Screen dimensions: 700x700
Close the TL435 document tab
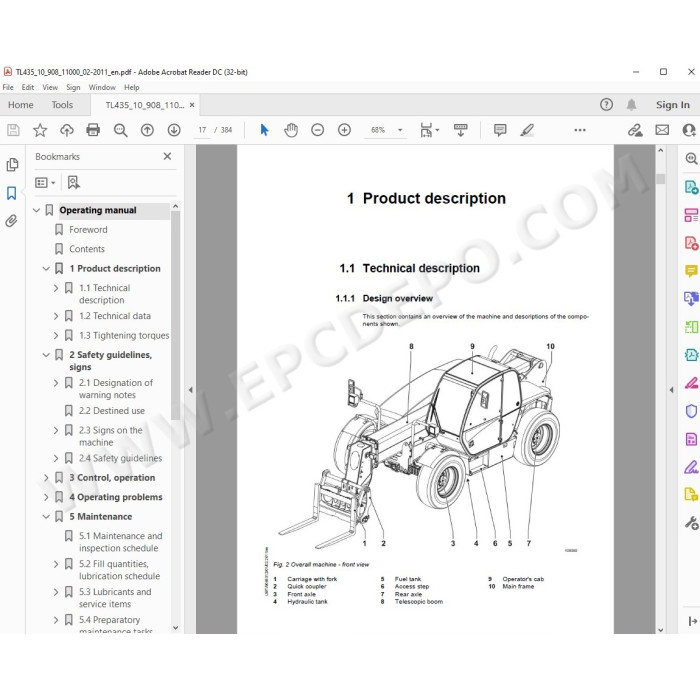pyautogui.click(x=192, y=105)
